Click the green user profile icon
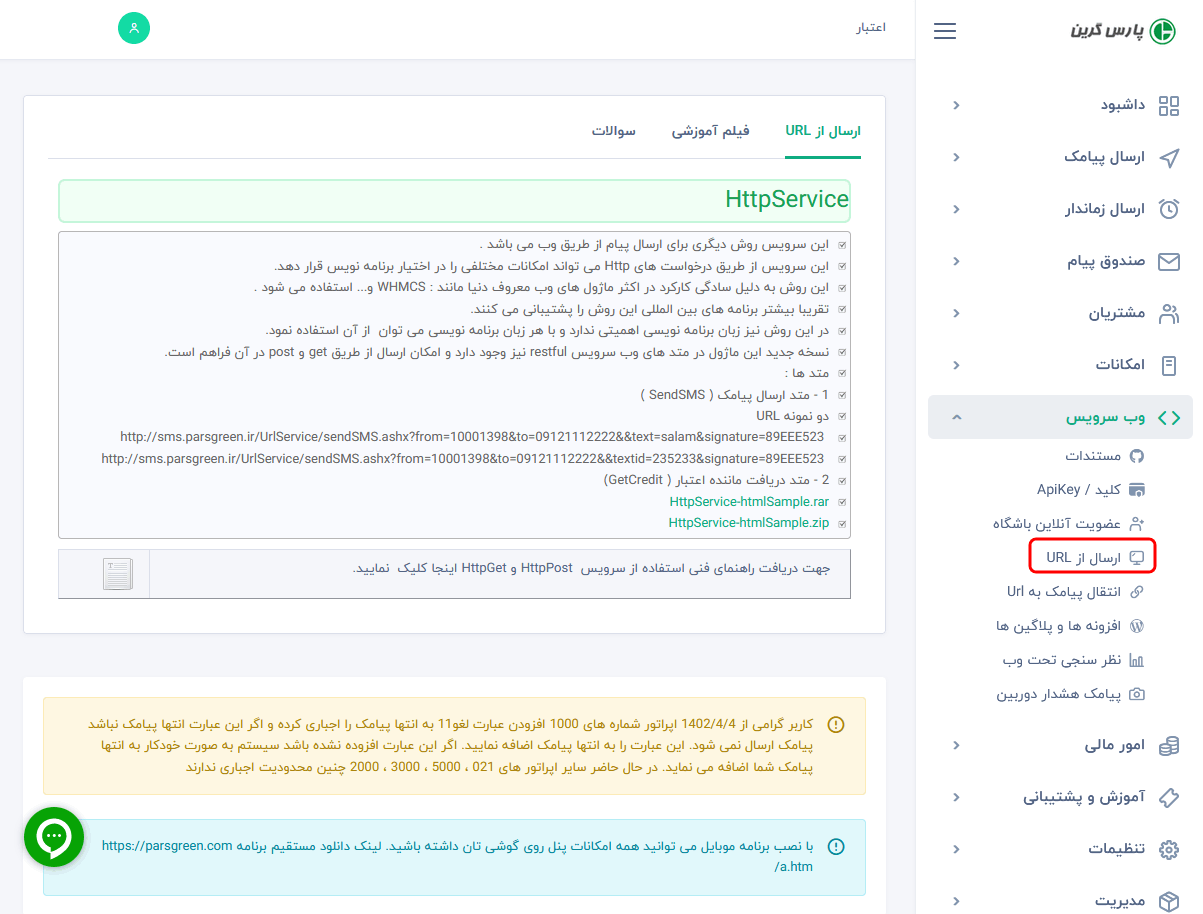This screenshot has width=1203, height=914. 133,28
